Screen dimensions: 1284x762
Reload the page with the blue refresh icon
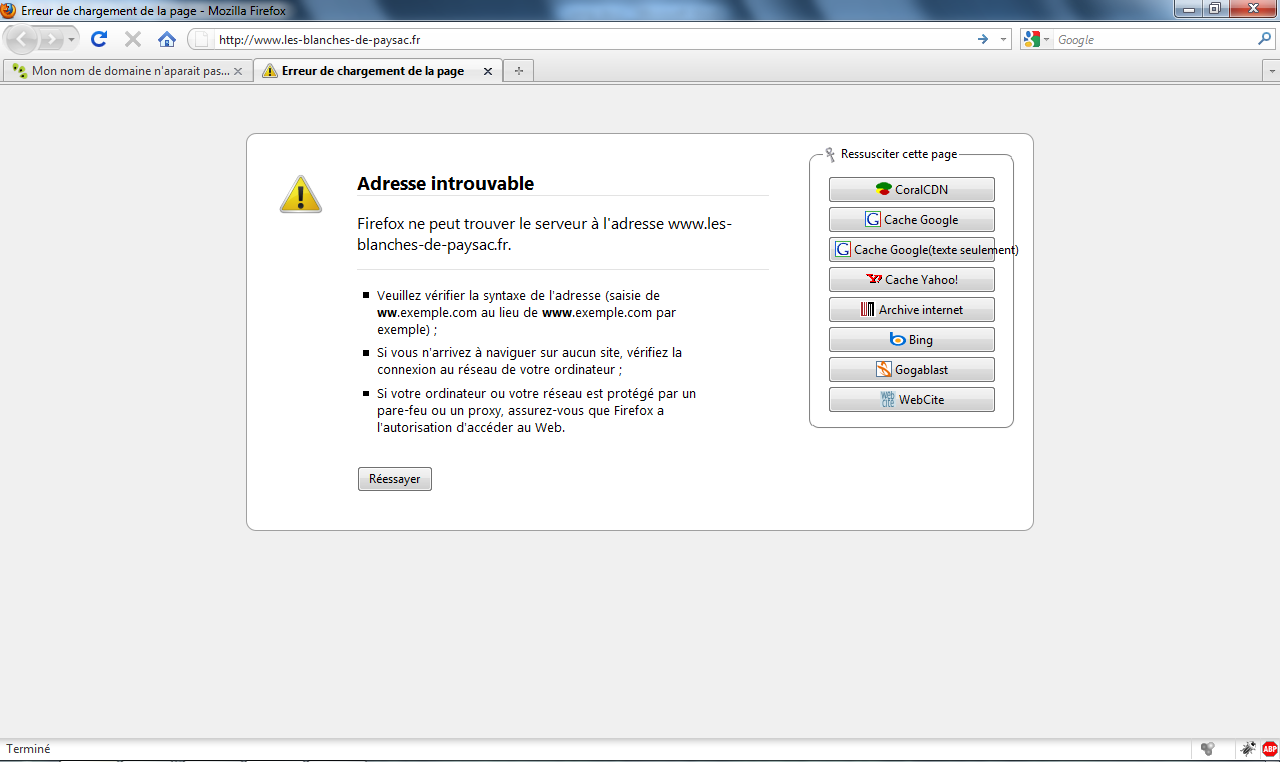[99, 40]
